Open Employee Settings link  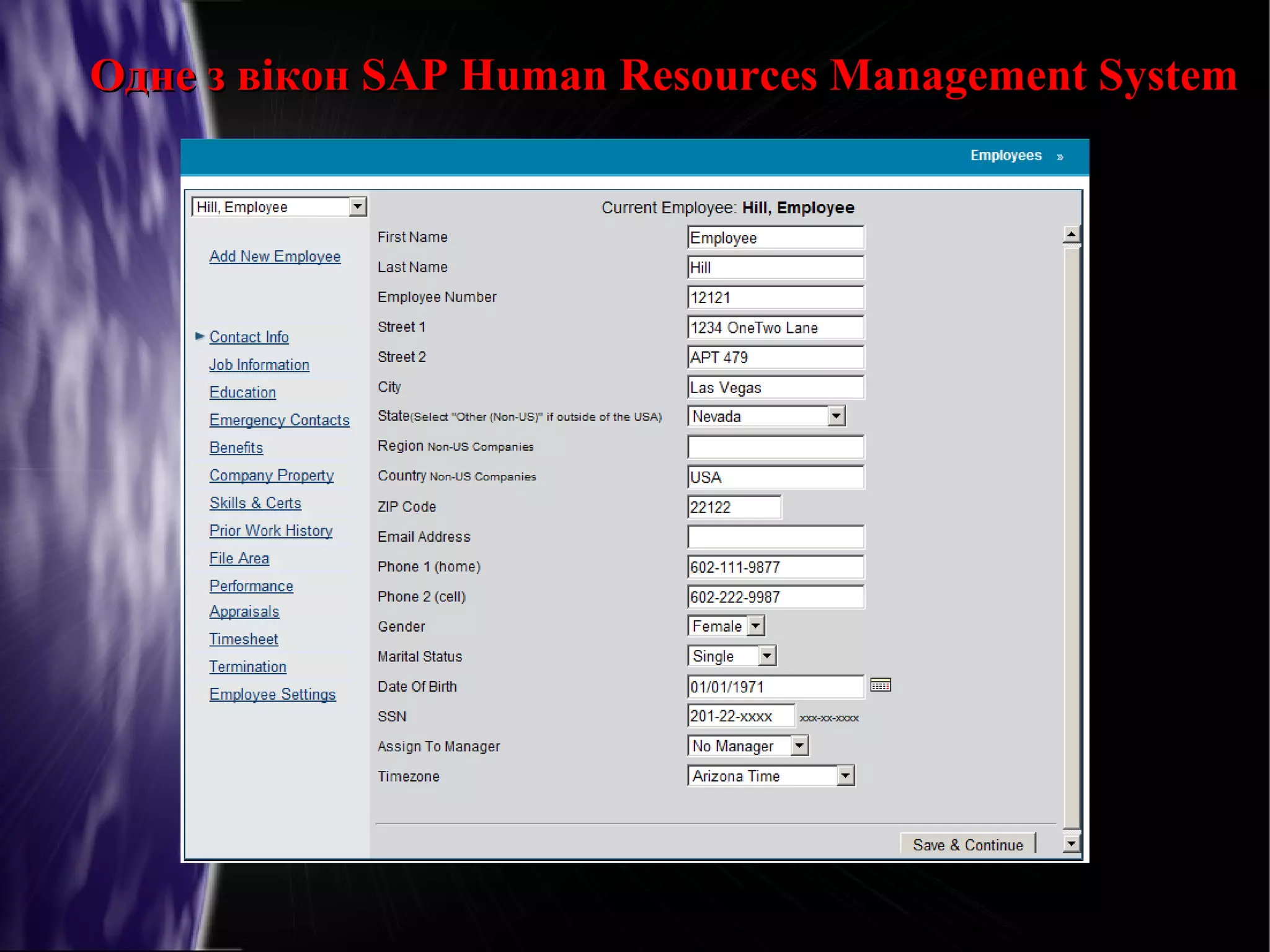272,694
